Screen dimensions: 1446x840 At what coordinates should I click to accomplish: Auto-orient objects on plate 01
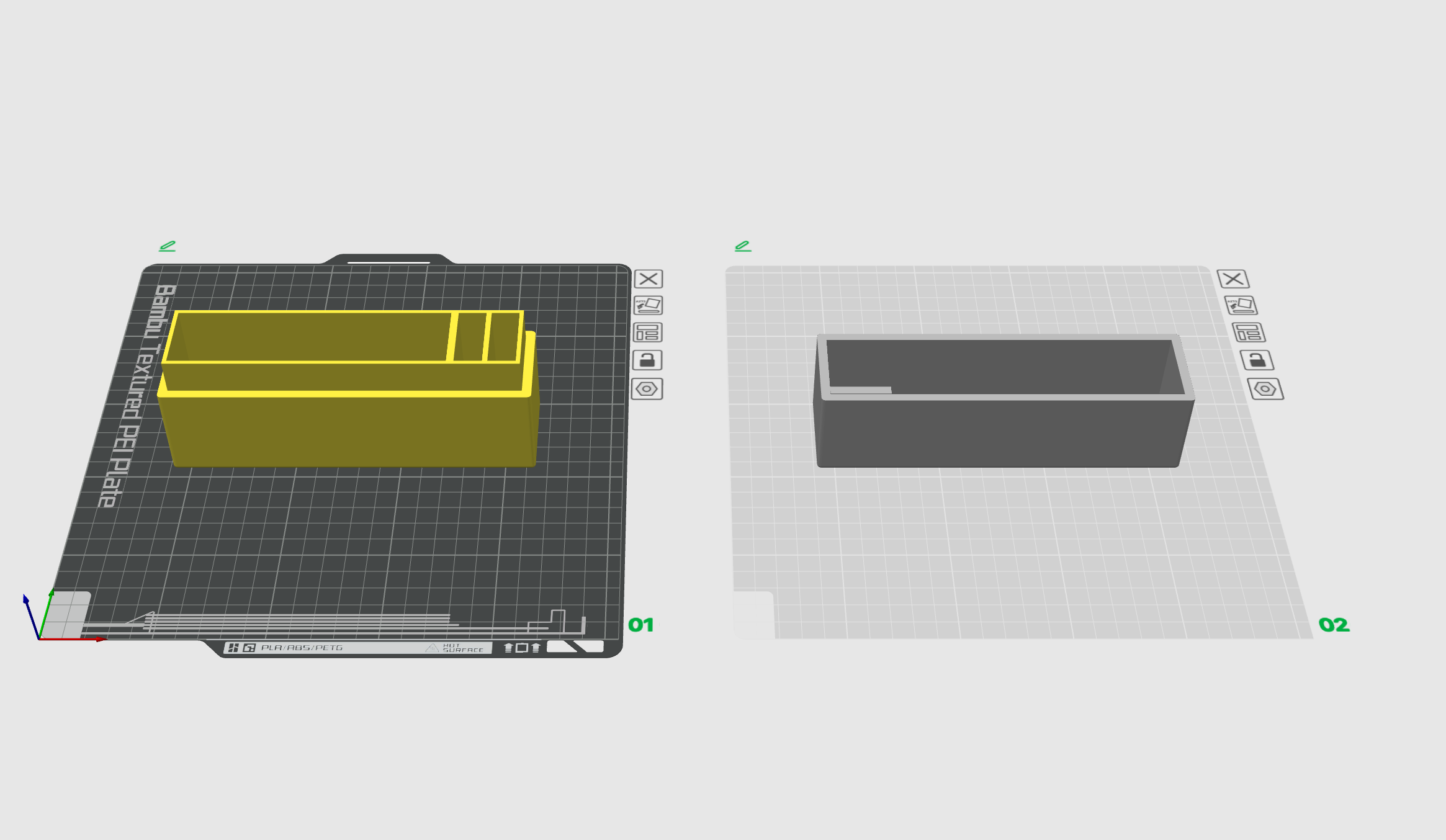(648, 305)
